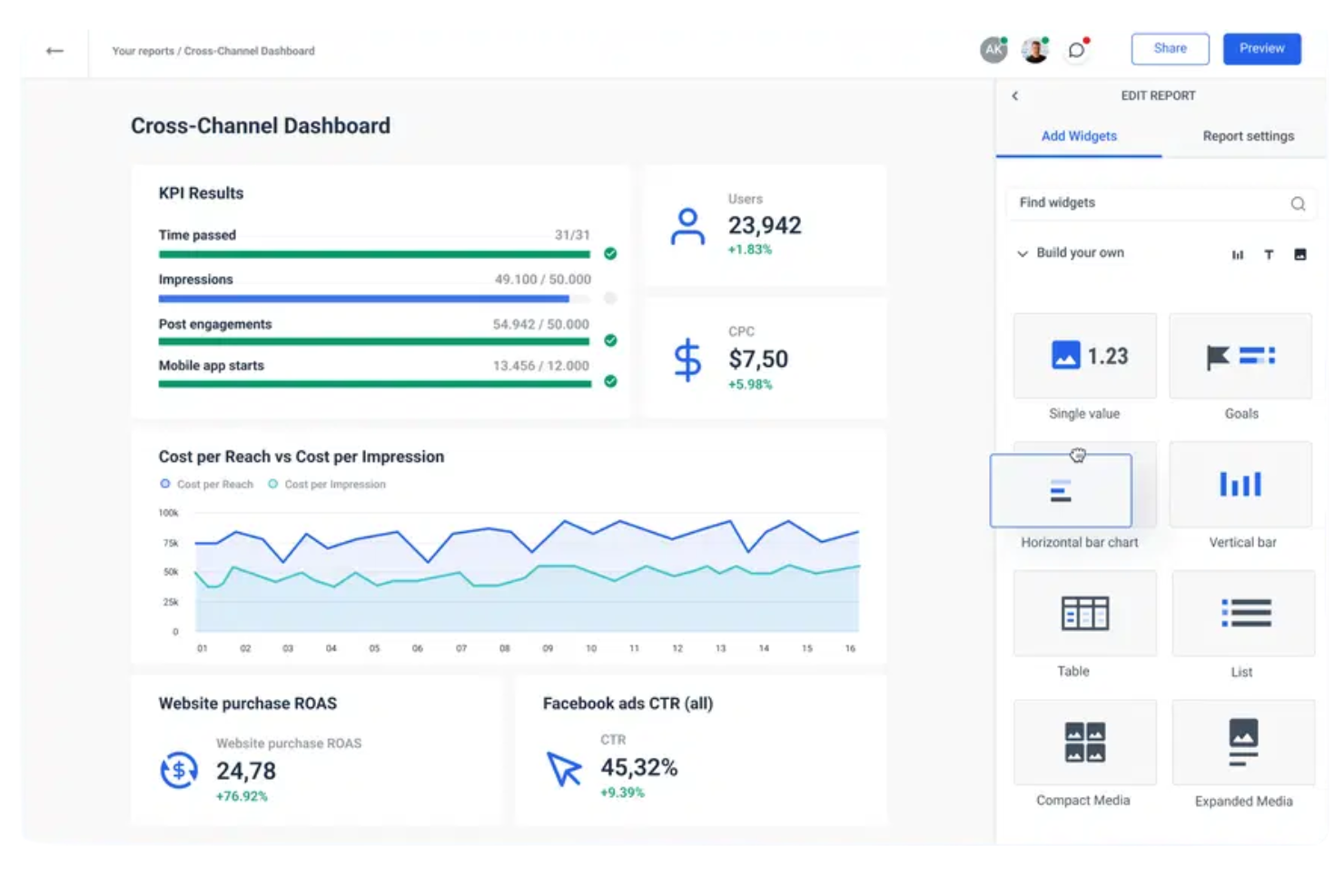Image resolution: width=1344 pixels, height=896 pixels.
Task: Filter widgets by image icon
Action: pyautogui.click(x=1300, y=255)
